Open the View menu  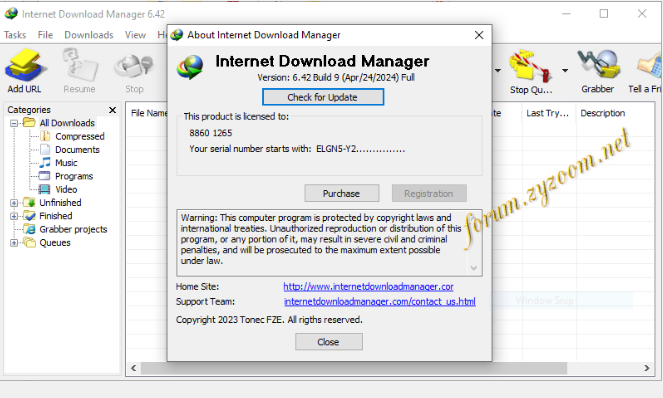coord(135,35)
